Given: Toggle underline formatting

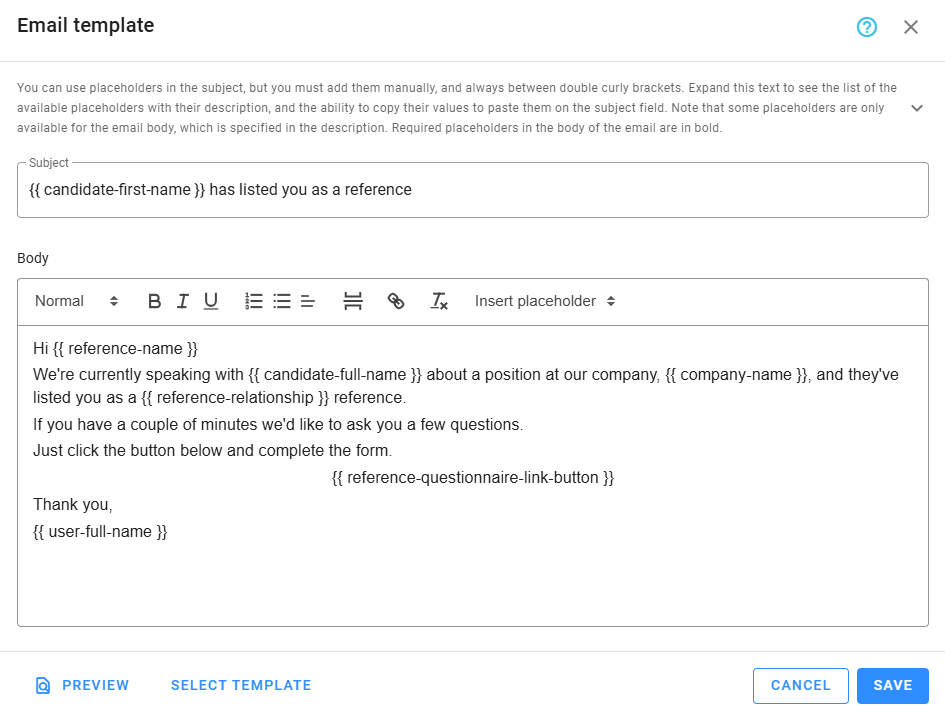Looking at the screenshot, I should point(211,300).
